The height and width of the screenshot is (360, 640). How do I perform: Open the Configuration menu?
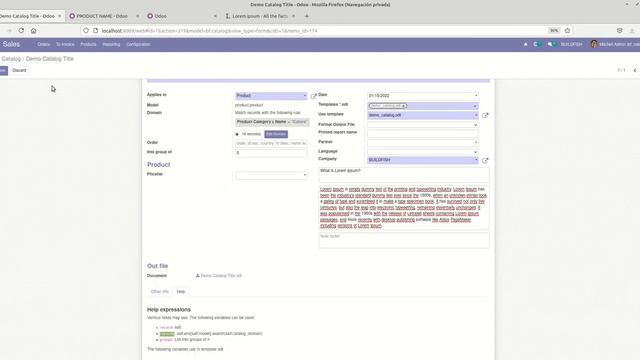click(138, 44)
